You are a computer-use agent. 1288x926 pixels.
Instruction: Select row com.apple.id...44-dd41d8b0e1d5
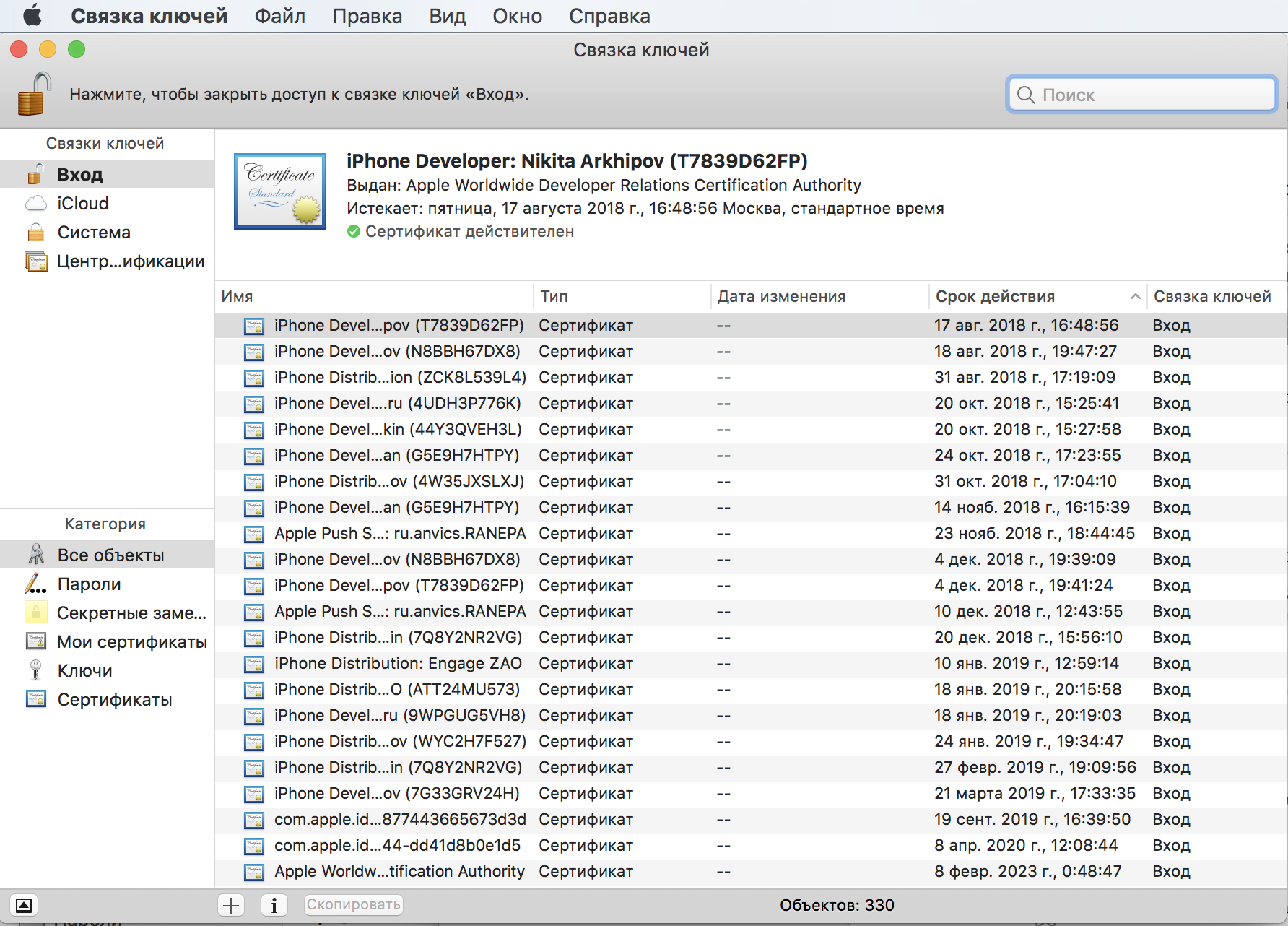coord(751,845)
